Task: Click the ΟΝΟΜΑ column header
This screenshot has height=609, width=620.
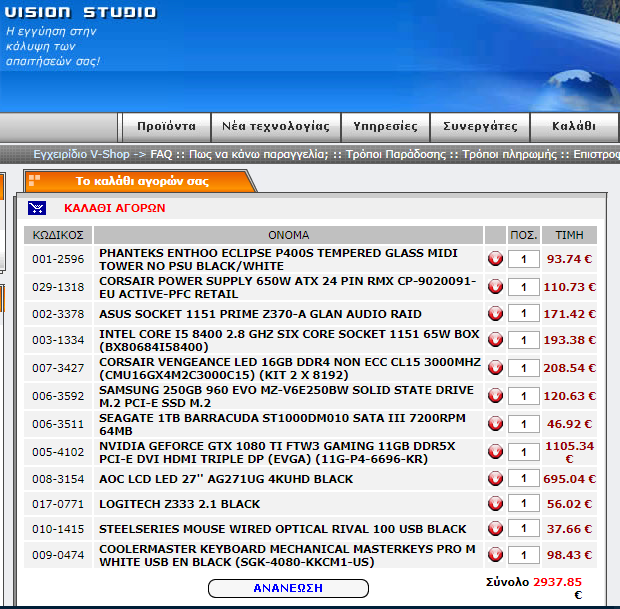Action: pos(289,235)
